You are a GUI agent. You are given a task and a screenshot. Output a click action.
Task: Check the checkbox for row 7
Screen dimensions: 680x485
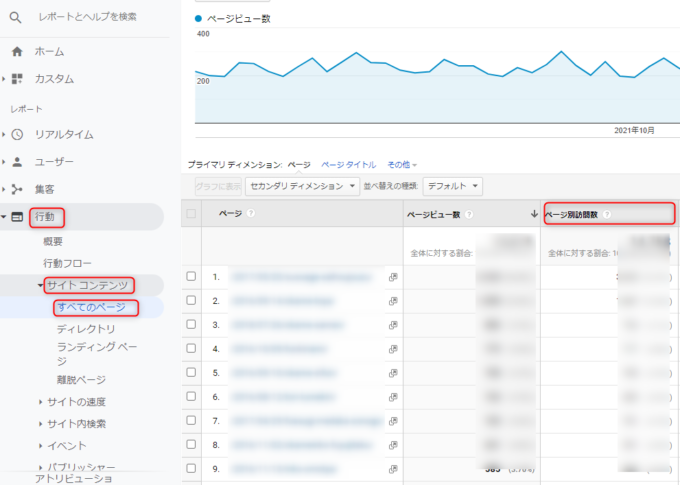(191, 420)
